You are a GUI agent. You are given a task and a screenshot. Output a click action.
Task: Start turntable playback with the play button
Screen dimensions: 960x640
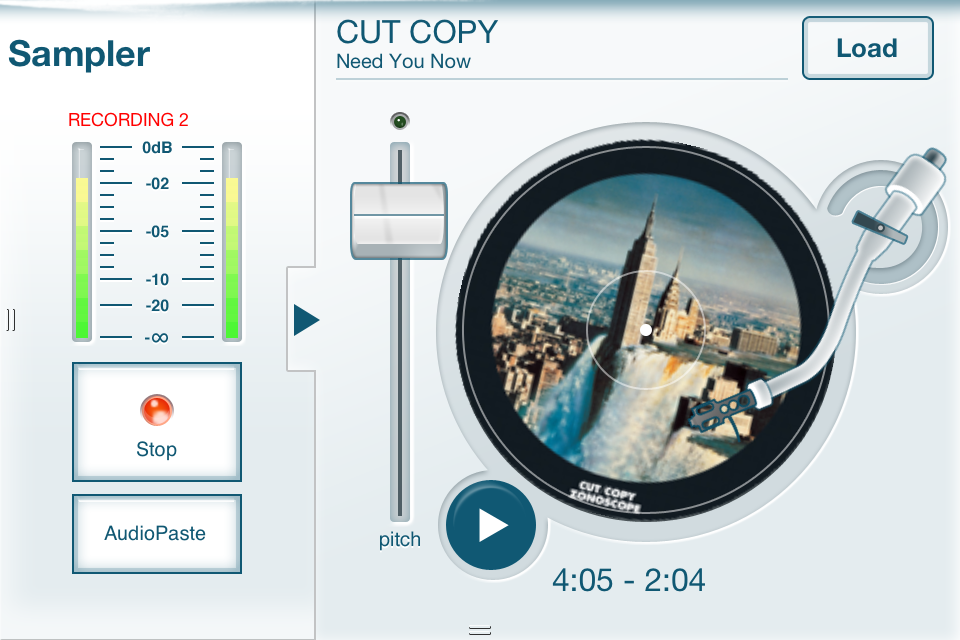pyautogui.click(x=491, y=525)
